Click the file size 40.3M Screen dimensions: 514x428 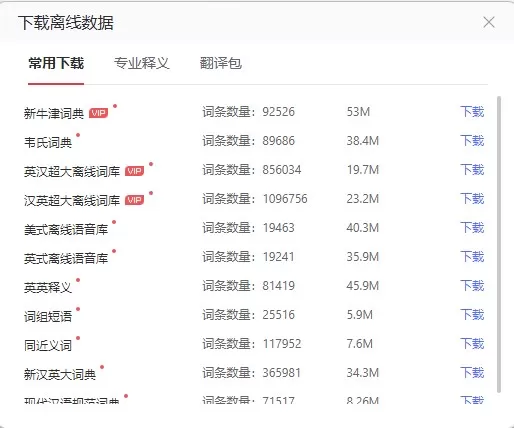click(363, 228)
